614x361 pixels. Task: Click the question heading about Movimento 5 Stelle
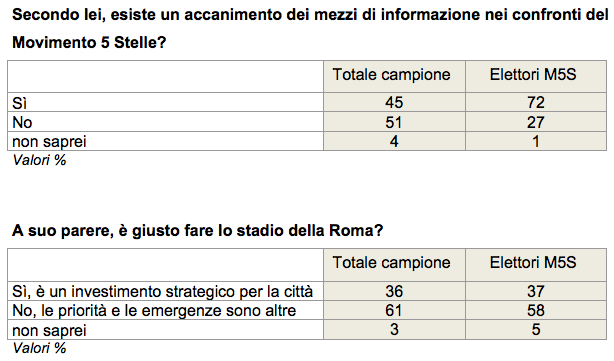pyautogui.click(x=310, y=28)
